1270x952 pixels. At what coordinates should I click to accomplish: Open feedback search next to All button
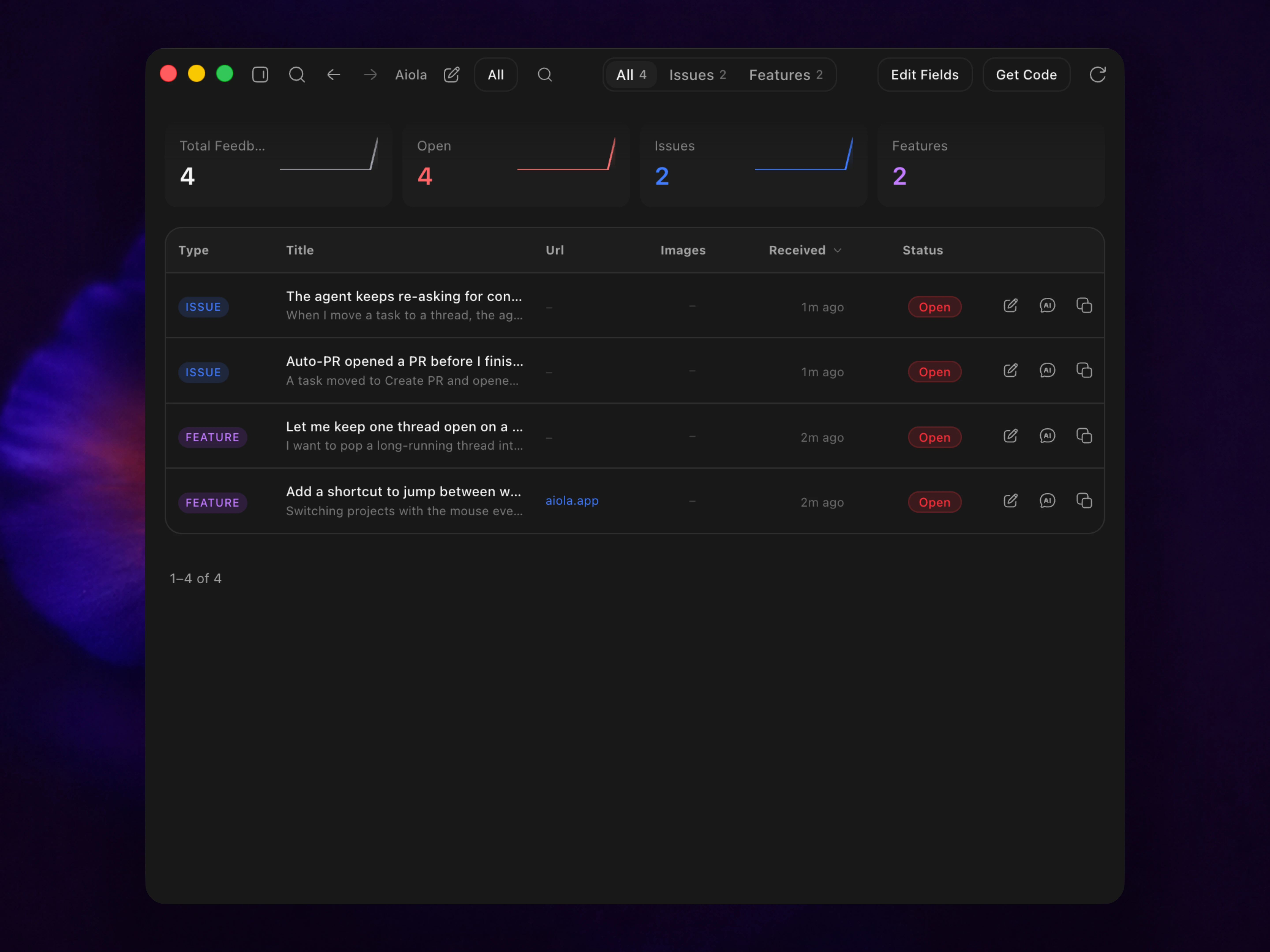pyautogui.click(x=545, y=75)
